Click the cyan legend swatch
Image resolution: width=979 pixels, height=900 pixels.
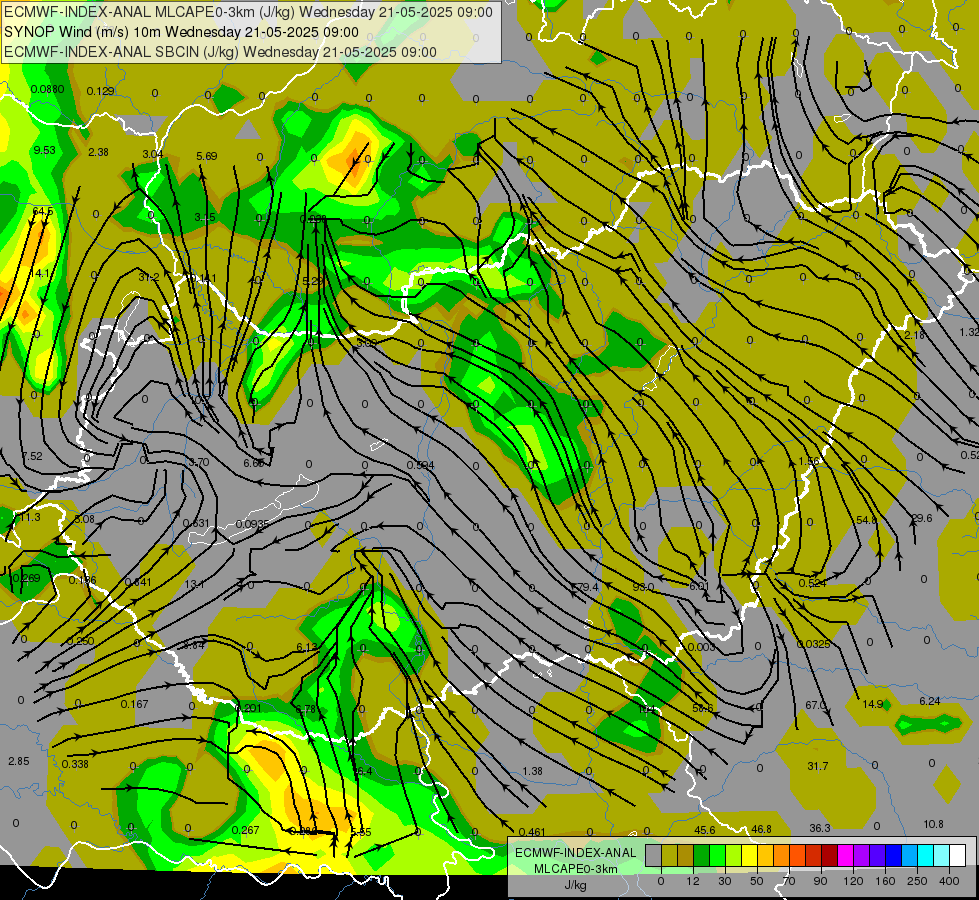[926, 855]
